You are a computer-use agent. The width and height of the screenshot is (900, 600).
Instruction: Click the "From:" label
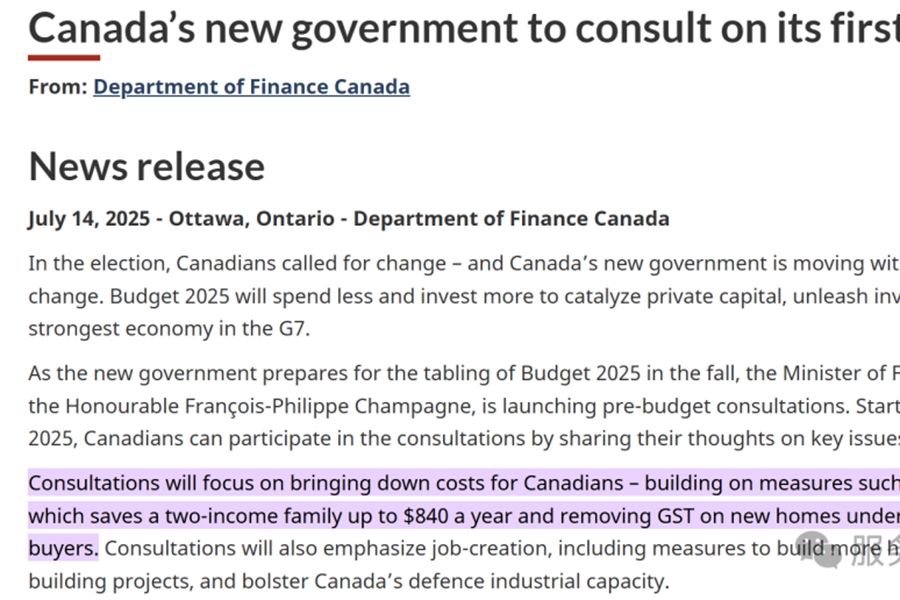[x=58, y=87]
